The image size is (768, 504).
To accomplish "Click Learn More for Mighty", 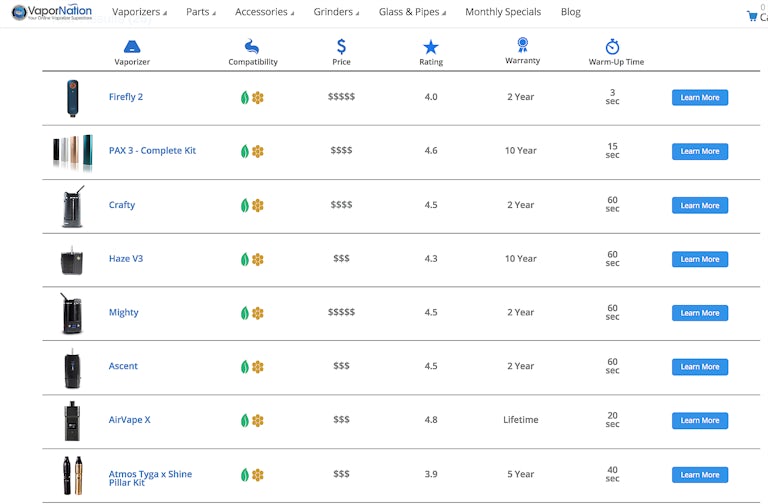I will point(700,313).
